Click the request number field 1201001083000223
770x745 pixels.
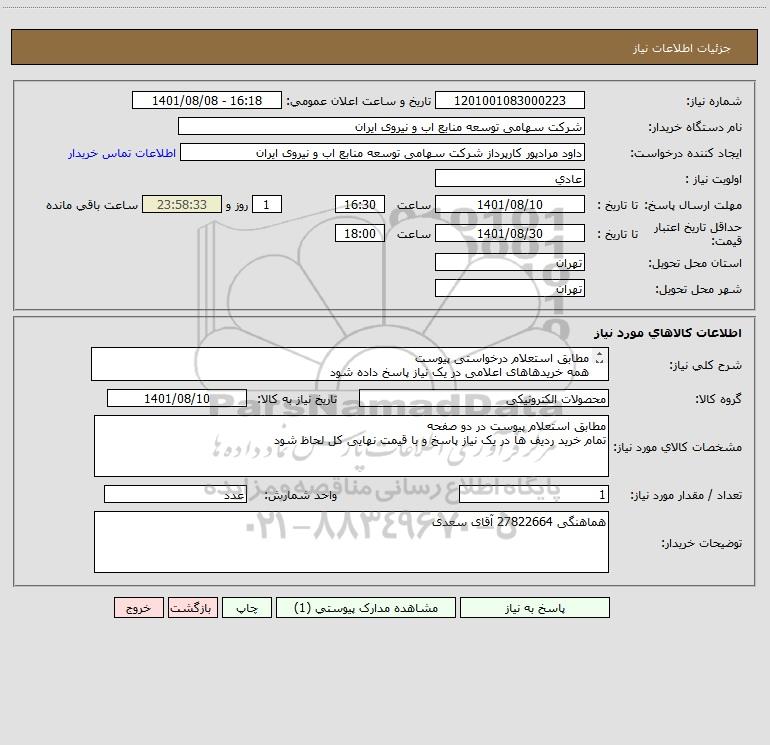click(510, 100)
